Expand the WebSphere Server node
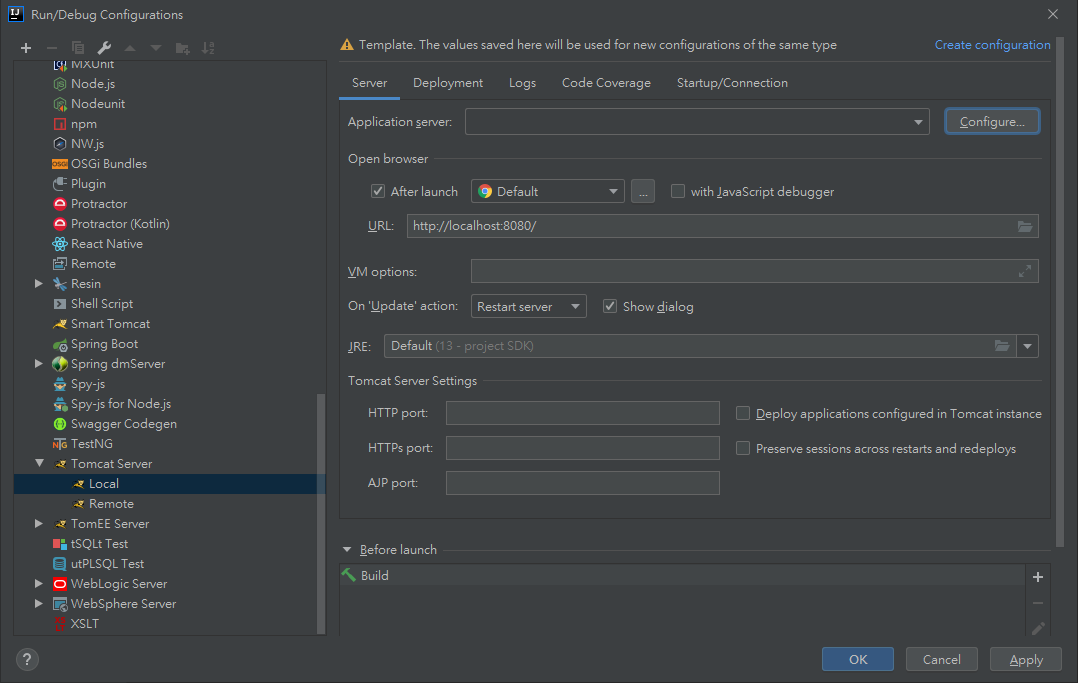The height and width of the screenshot is (683, 1078). (38, 603)
